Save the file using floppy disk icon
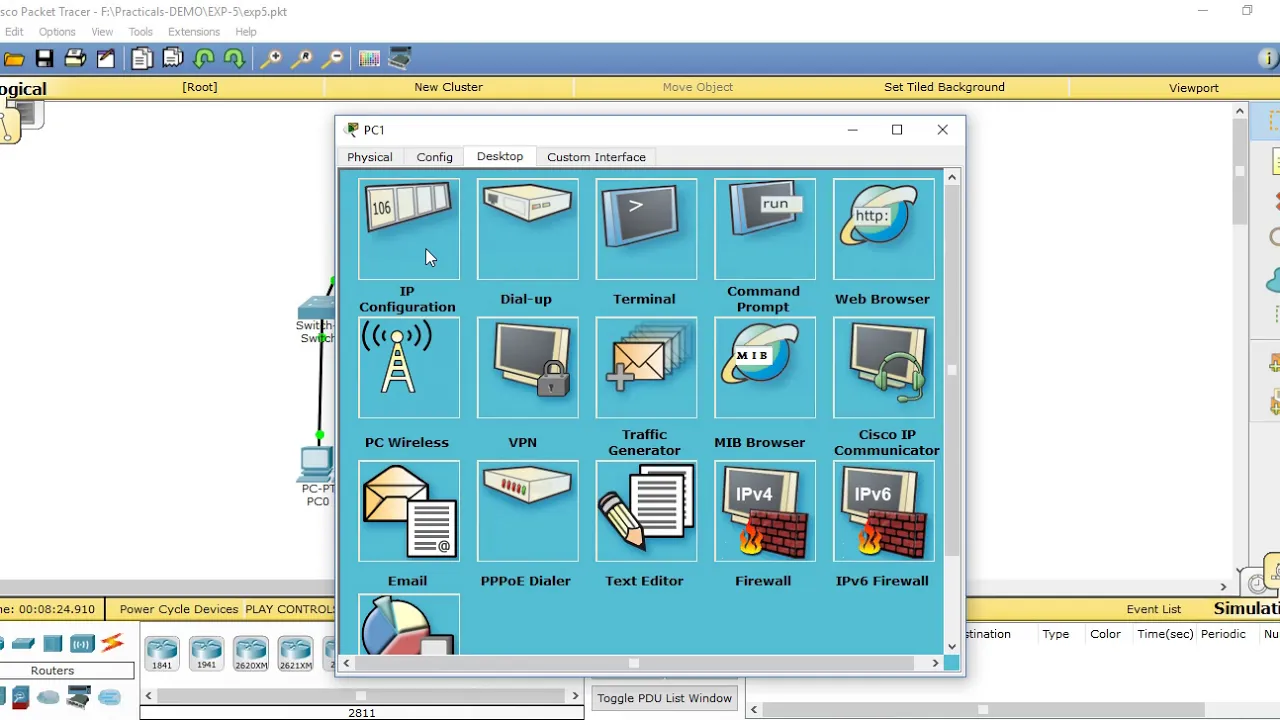Image resolution: width=1280 pixels, height=720 pixels. pyautogui.click(x=44, y=59)
